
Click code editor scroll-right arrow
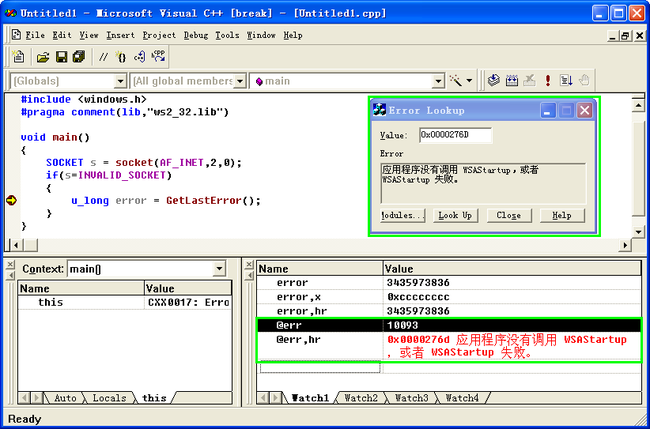(x=625, y=245)
